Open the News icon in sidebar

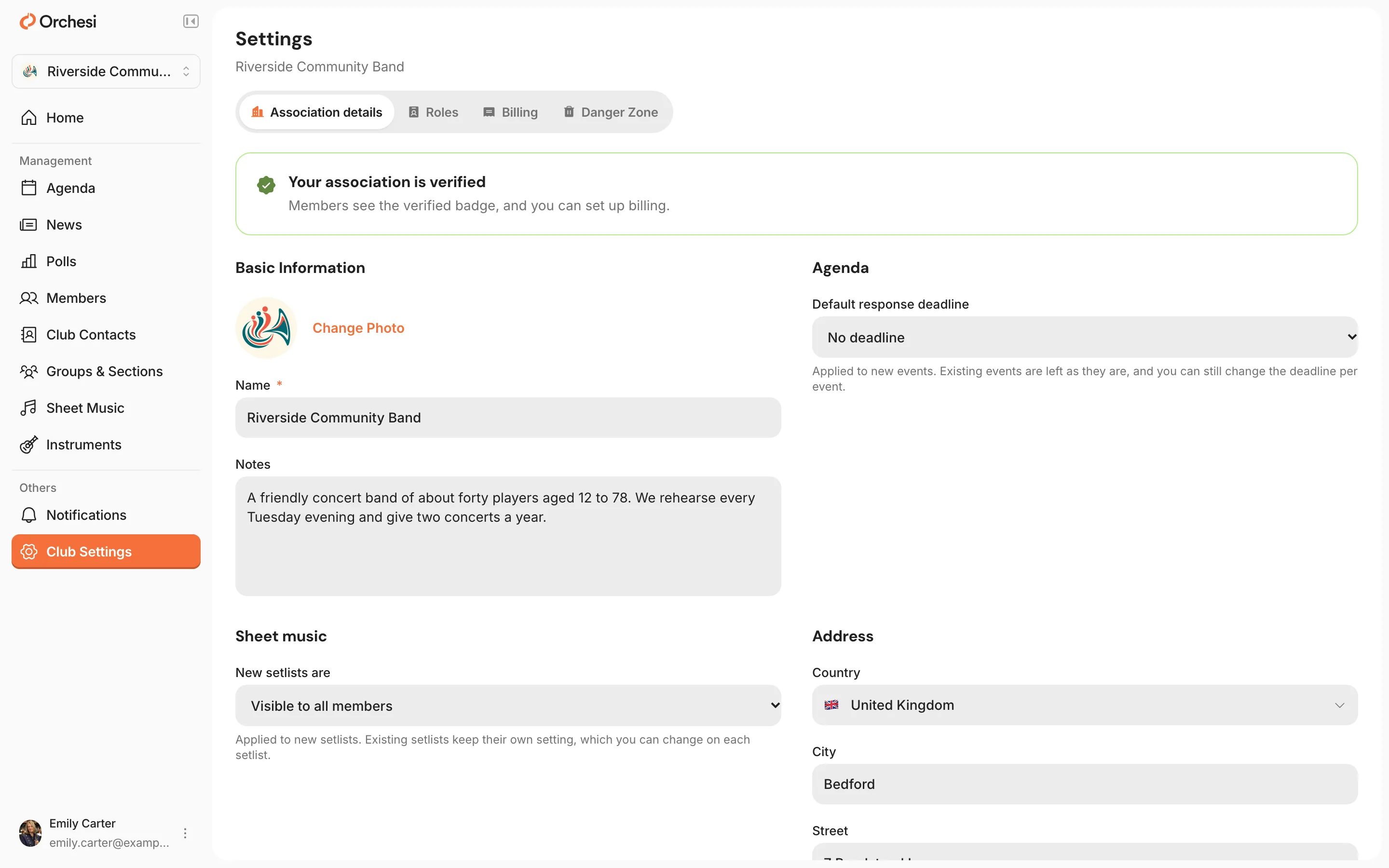click(29, 224)
